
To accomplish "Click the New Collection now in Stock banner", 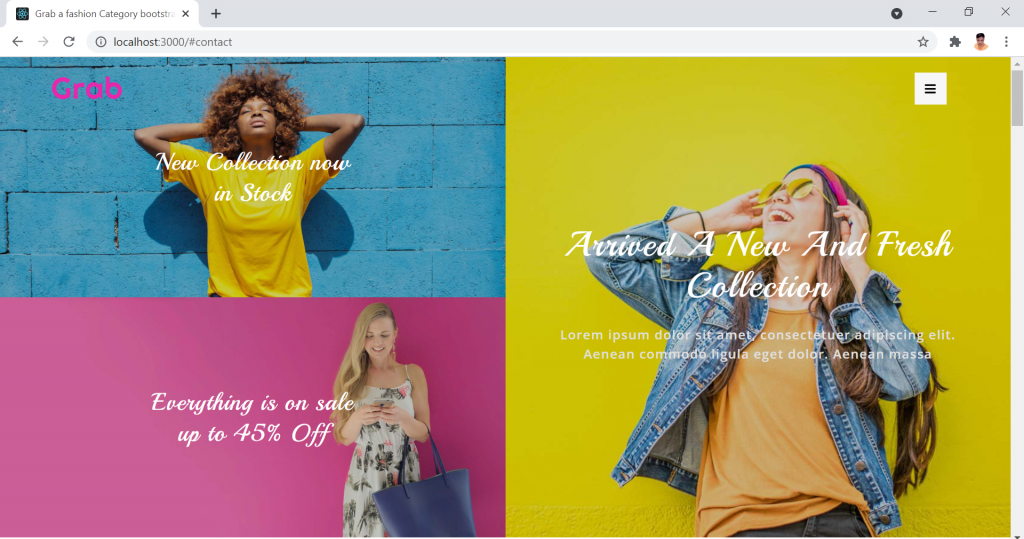I will 253,177.
